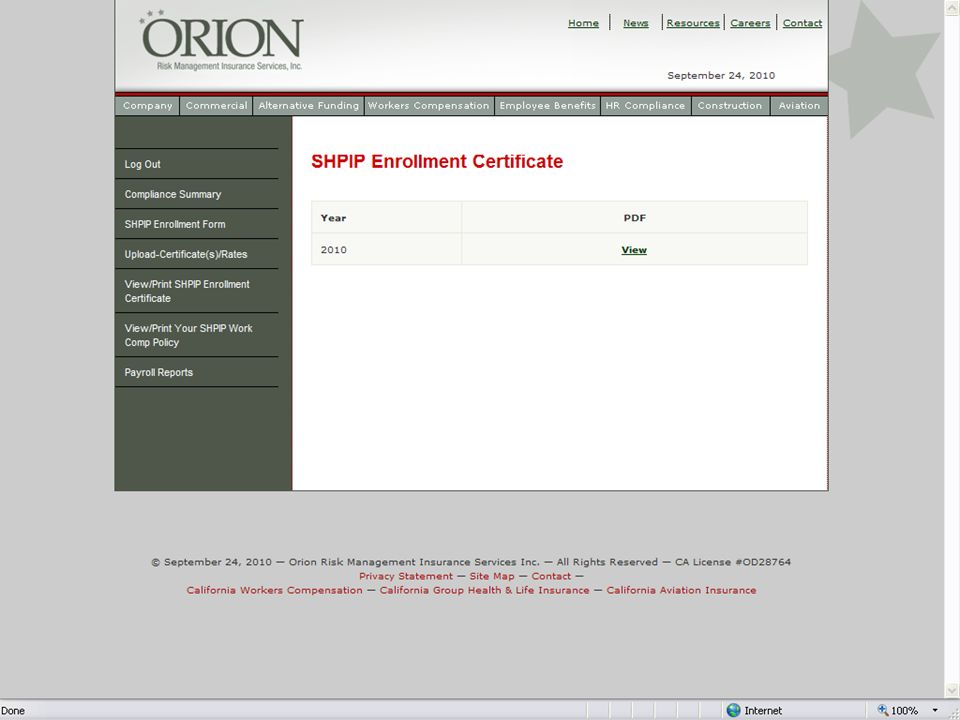960x720 pixels.
Task: Select Workers Compensation menu
Action: point(429,106)
